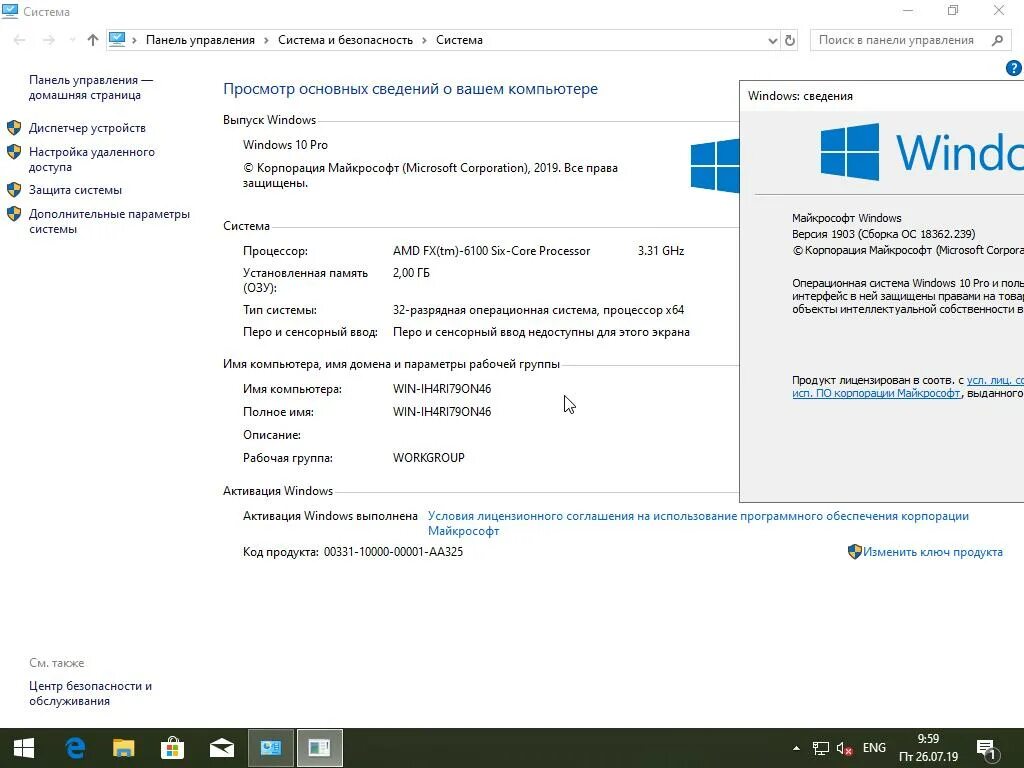This screenshot has height=768, width=1024.
Task: Expand chevron after Система и безопасность breadcrumb
Action: [424, 40]
